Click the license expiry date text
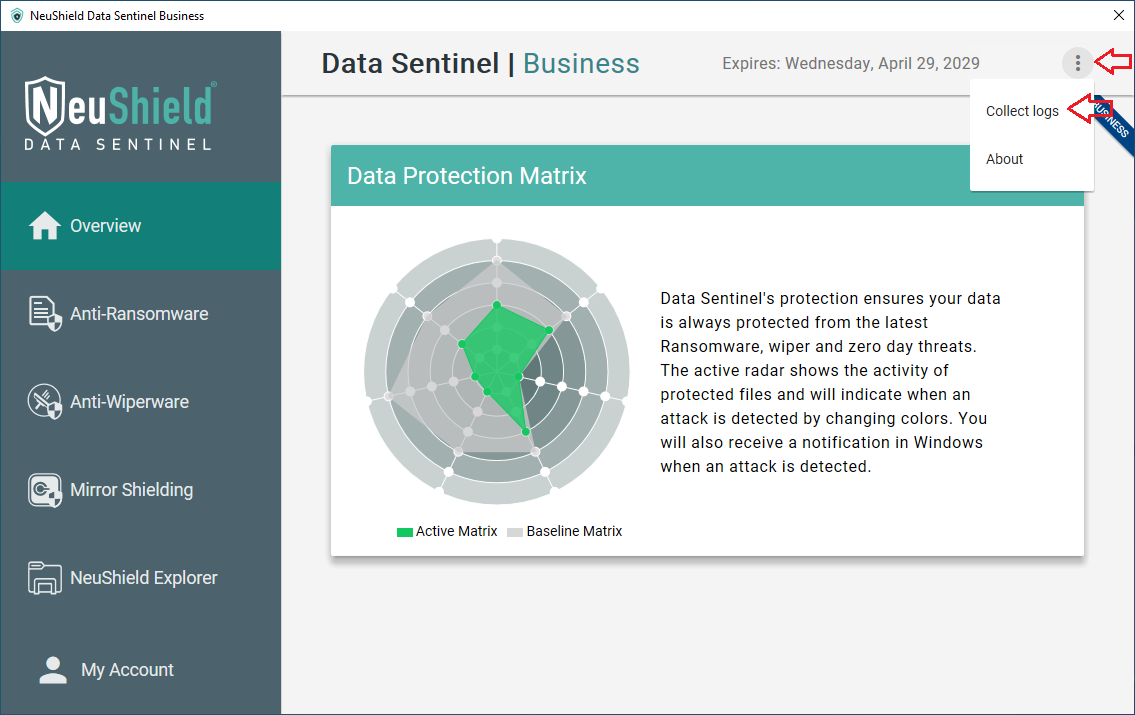The image size is (1135, 715). pos(851,64)
